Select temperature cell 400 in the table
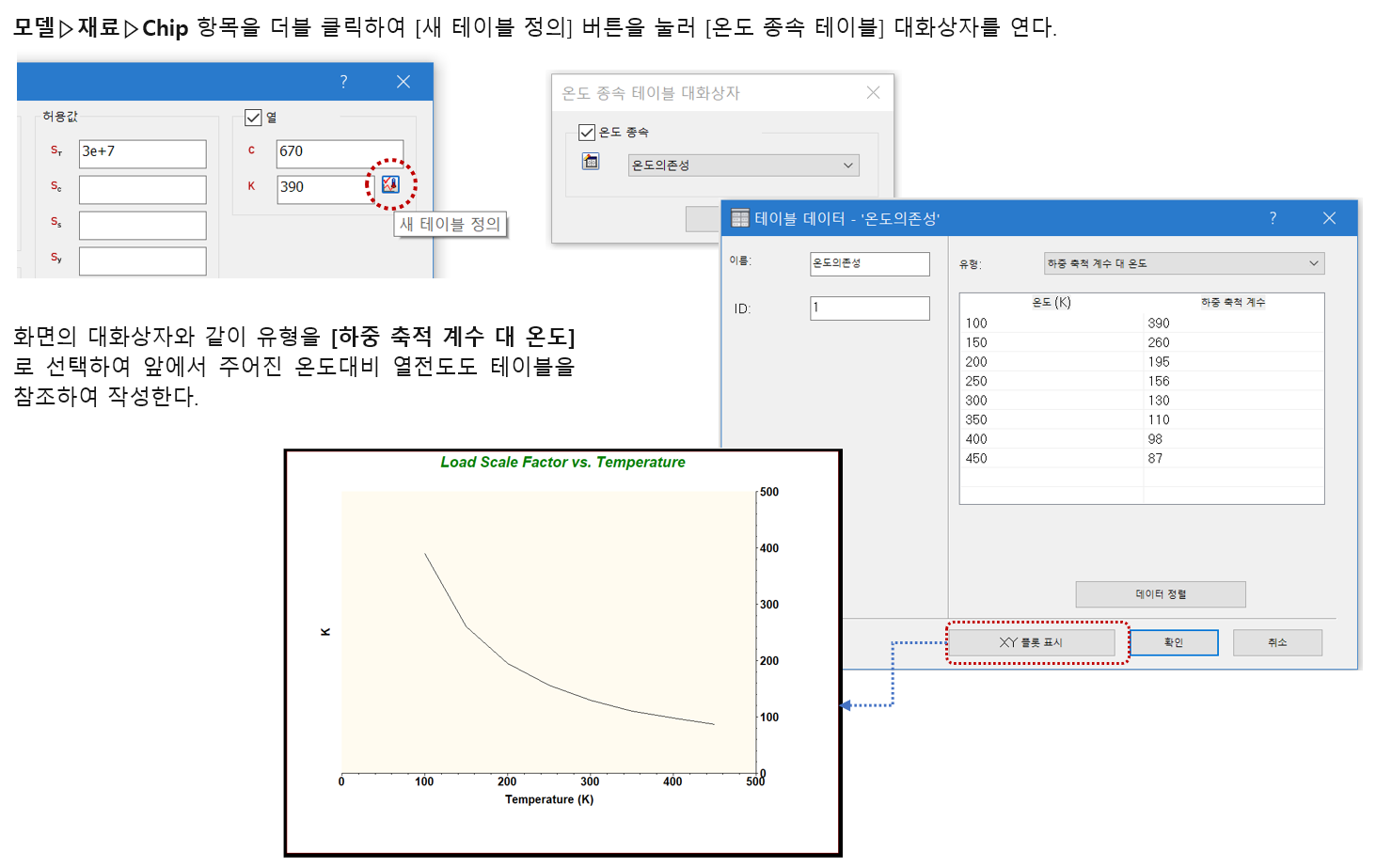This screenshot has height=868, width=1376. (x=1052, y=438)
